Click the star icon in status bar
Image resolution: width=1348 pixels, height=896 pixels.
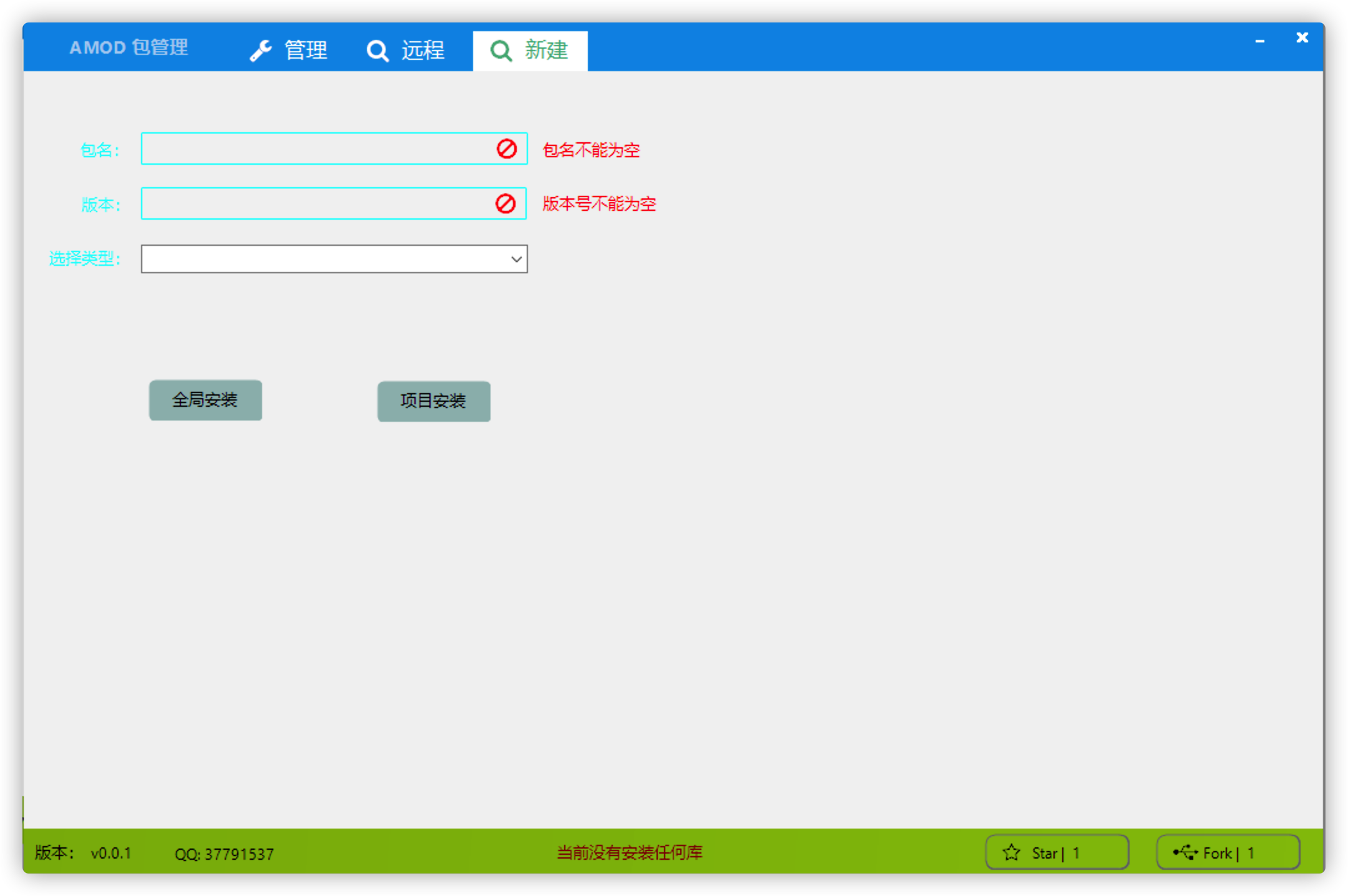point(1012,852)
